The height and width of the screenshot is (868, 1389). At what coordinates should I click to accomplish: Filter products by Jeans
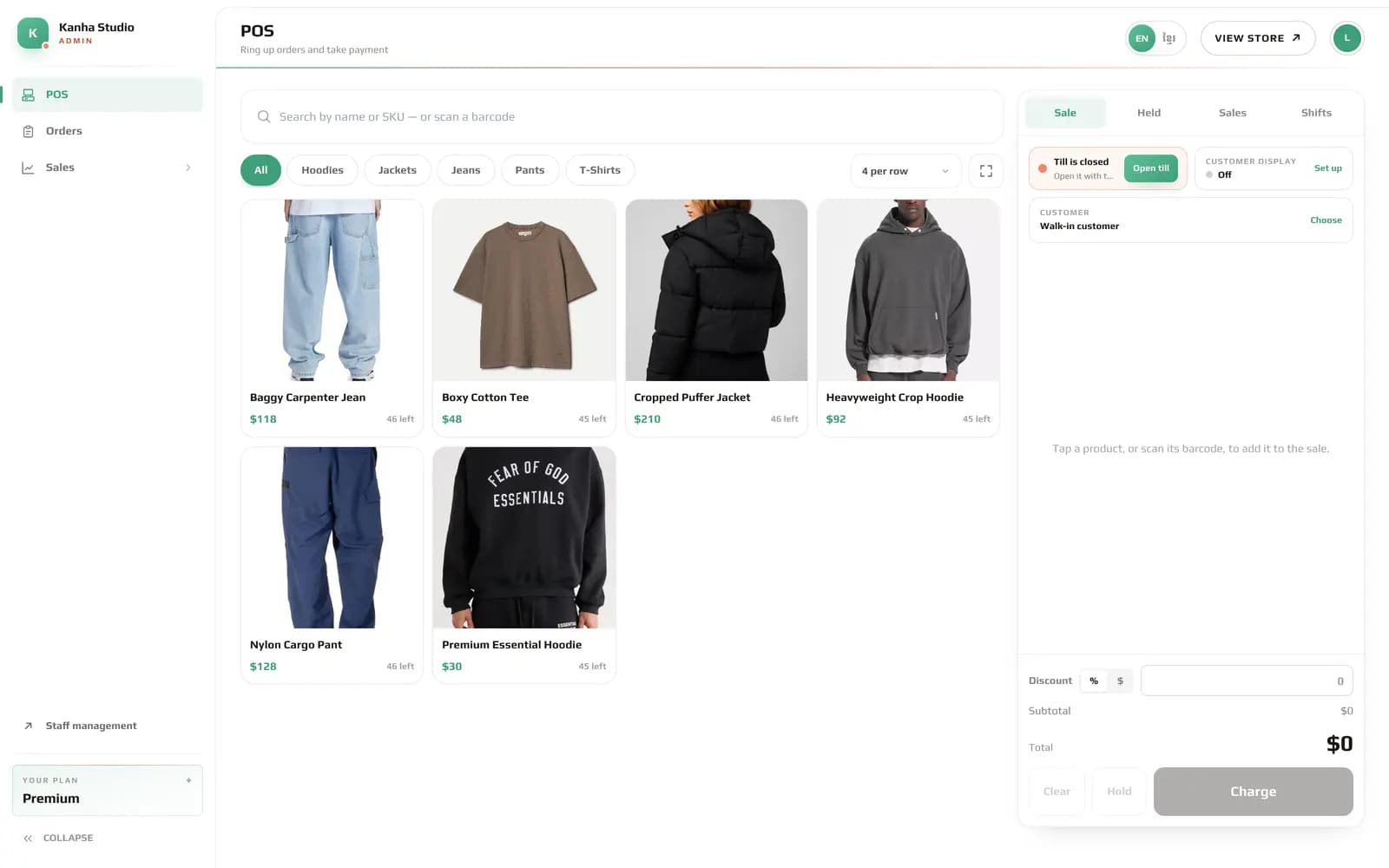point(465,170)
